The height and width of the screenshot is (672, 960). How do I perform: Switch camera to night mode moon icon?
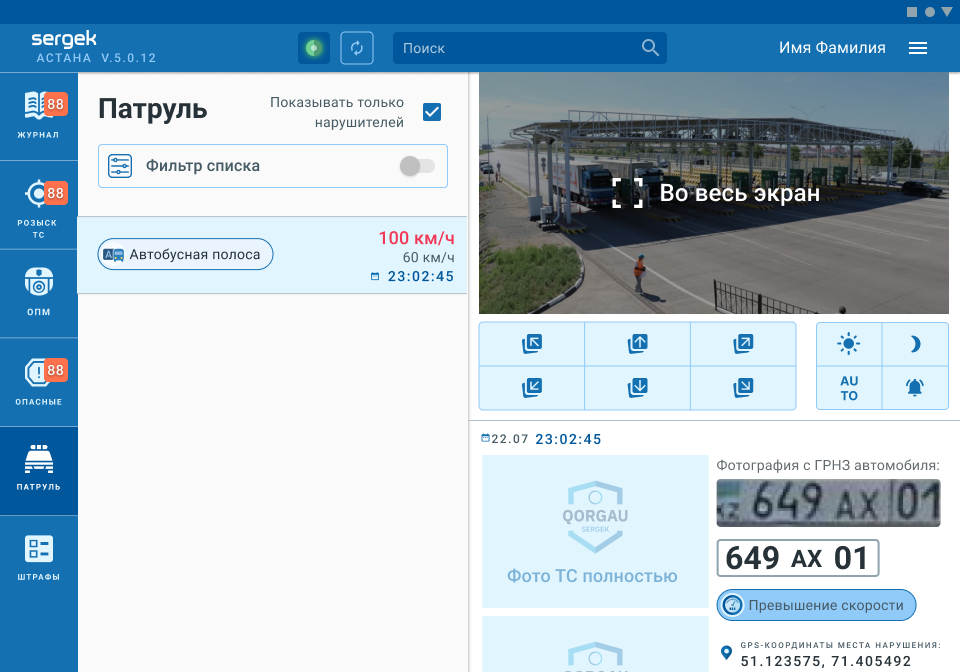pyautogui.click(x=914, y=344)
